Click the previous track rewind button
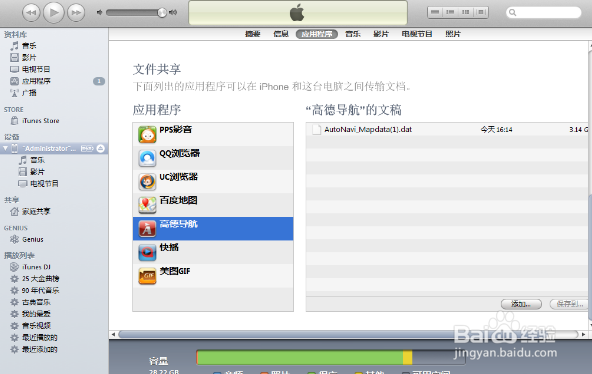This screenshot has width=592, height=374. 31,13
